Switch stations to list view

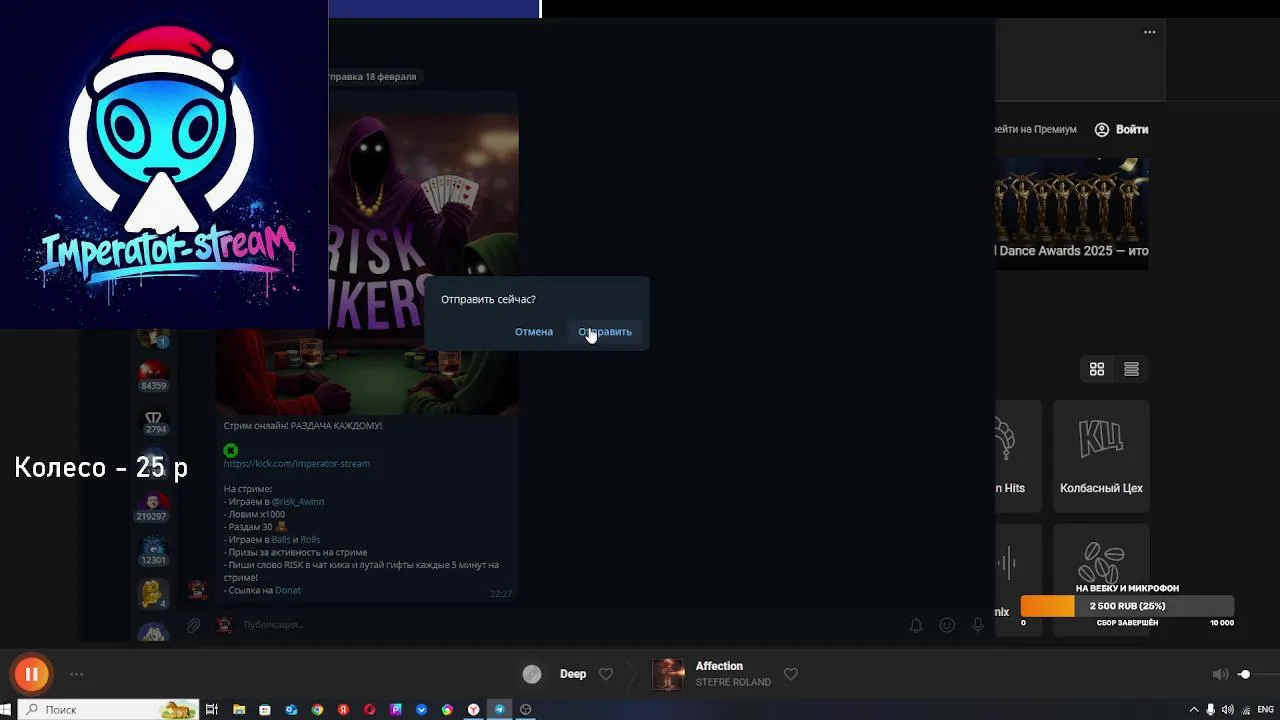pos(1131,369)
